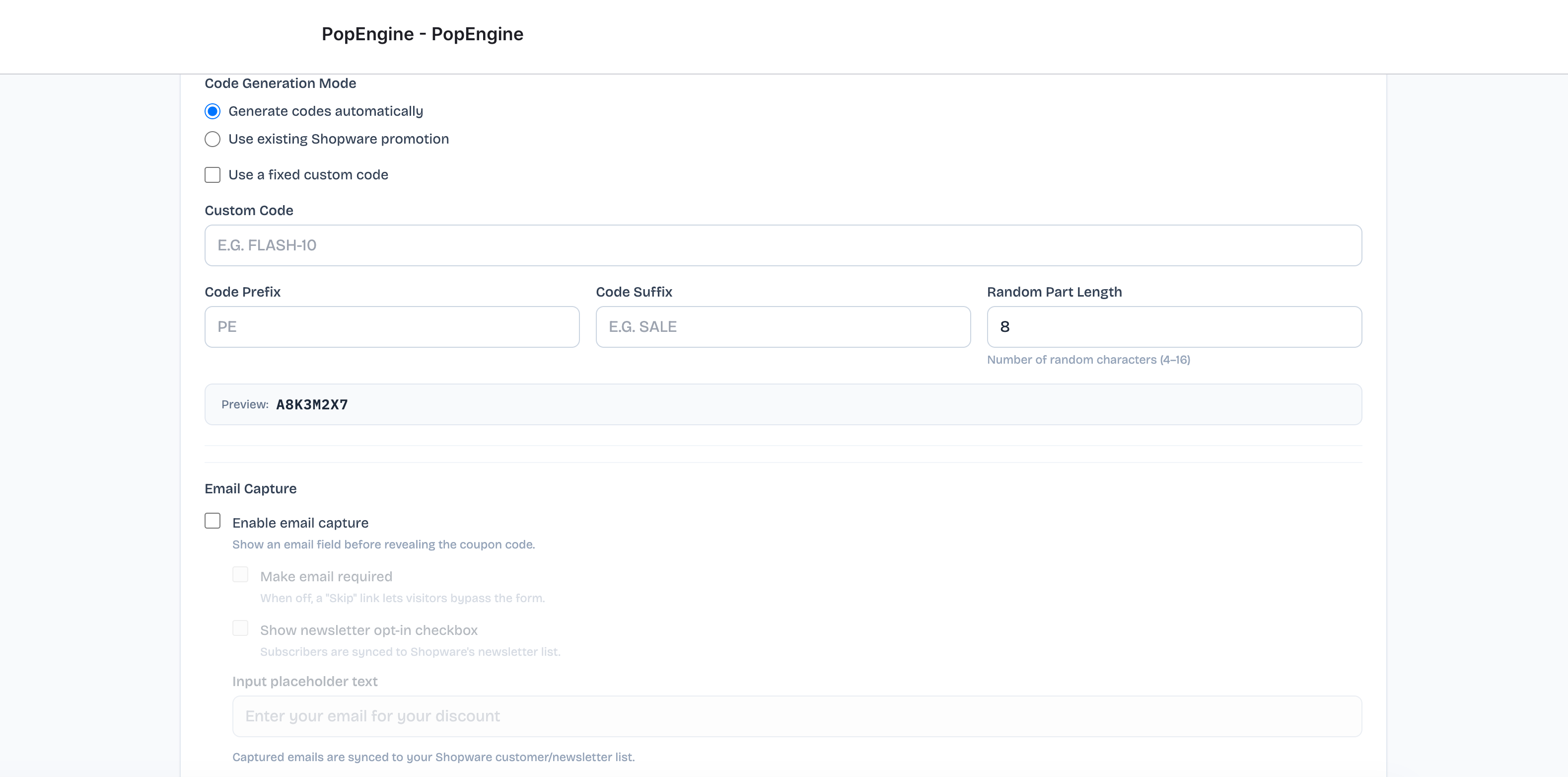Click the email placeholder text input box

[x=796, y=717]
